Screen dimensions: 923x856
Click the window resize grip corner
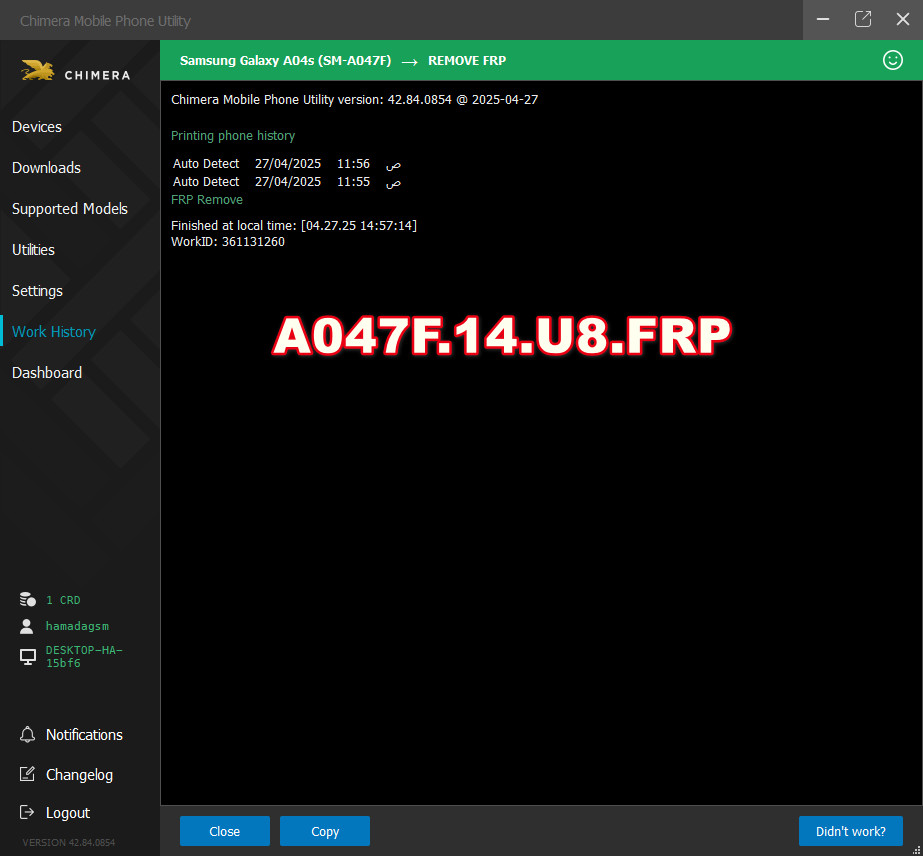pos(917,850)
